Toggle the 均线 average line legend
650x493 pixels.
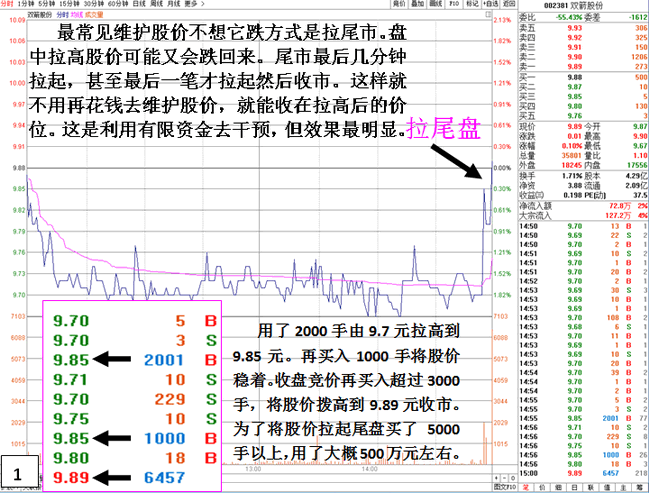pos(77,16)
